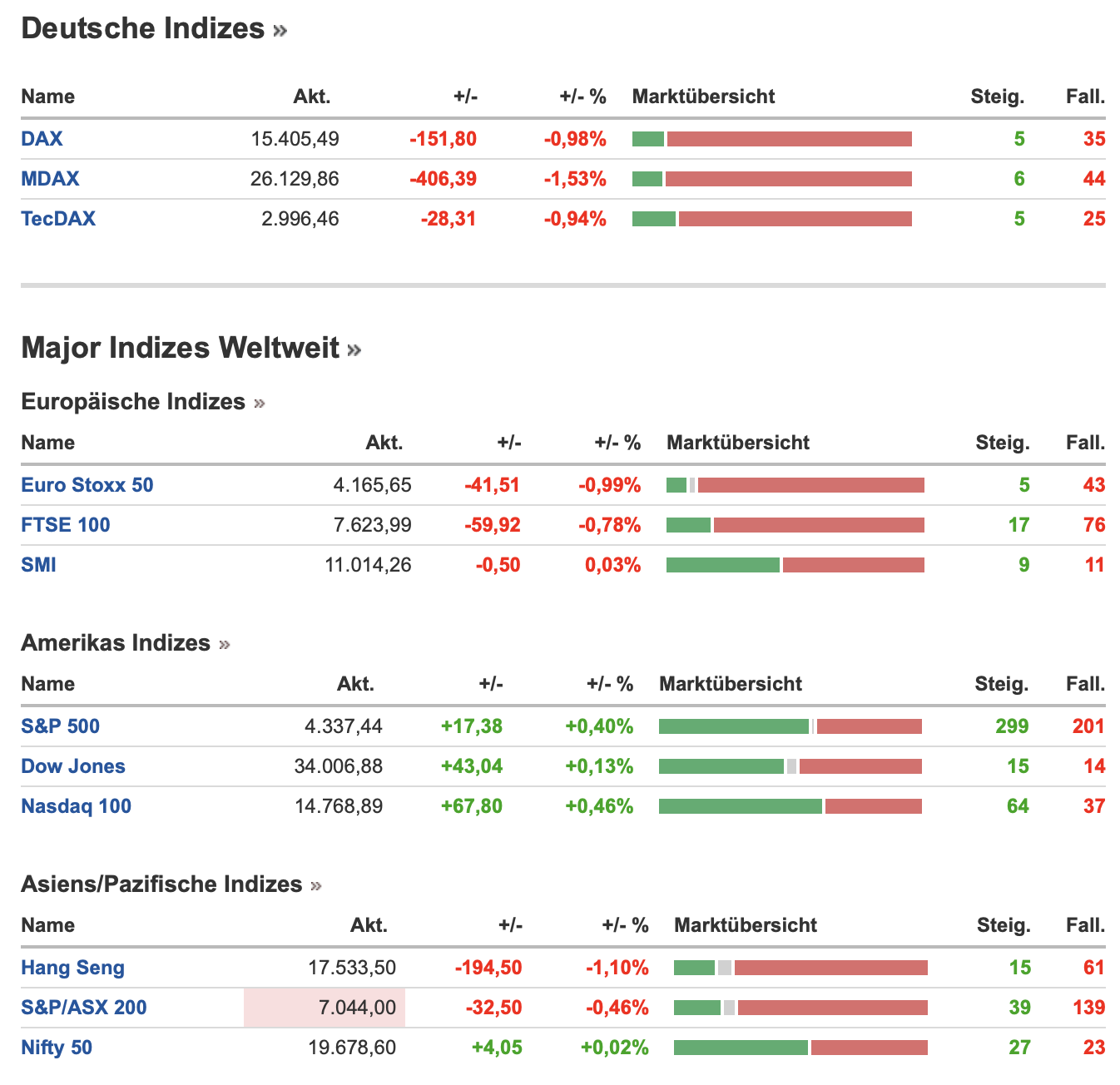Expand Europäische Indizes chevron link

[x=260, y=404]
